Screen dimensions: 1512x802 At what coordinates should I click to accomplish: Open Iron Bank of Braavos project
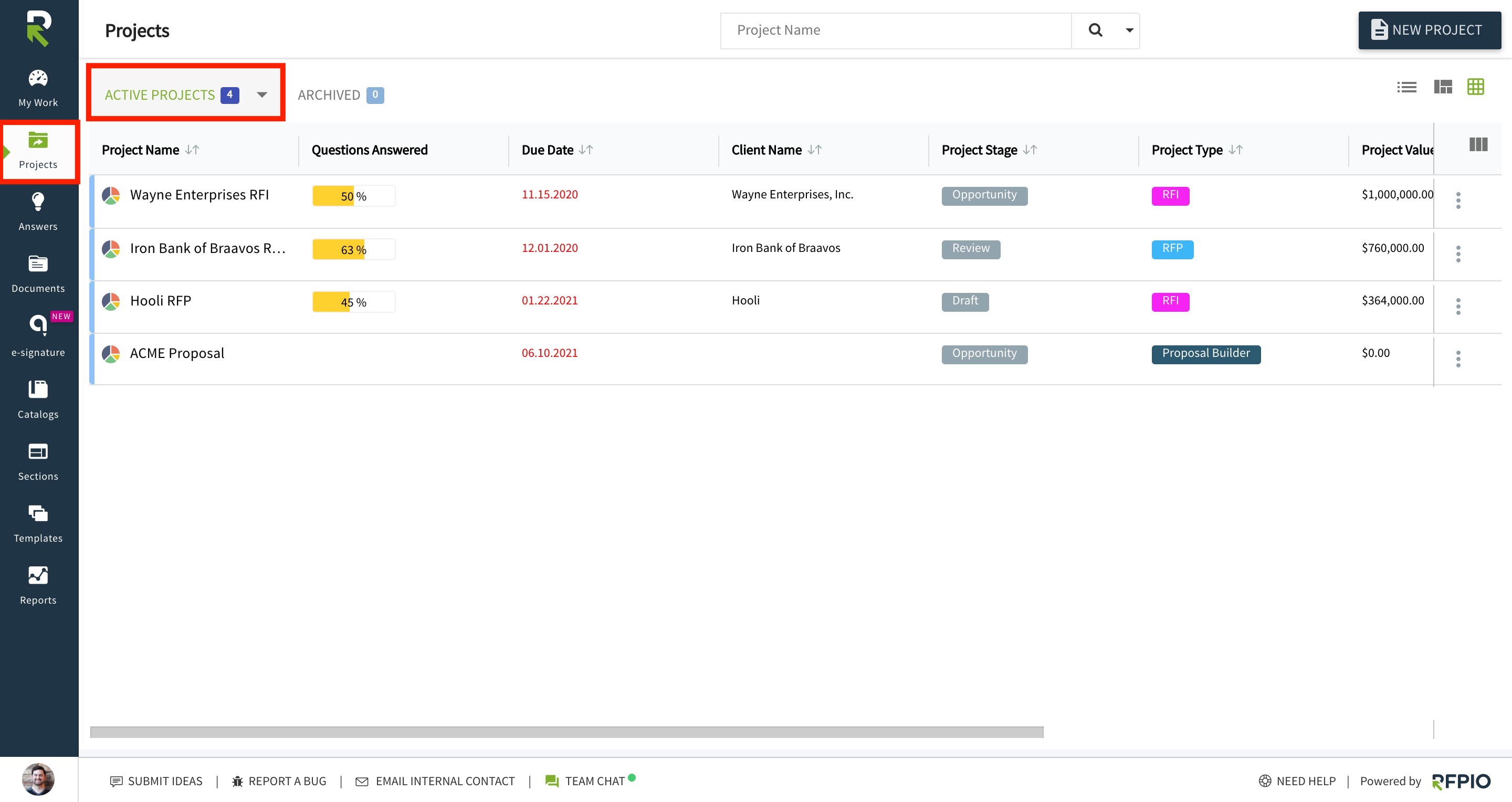208,248
